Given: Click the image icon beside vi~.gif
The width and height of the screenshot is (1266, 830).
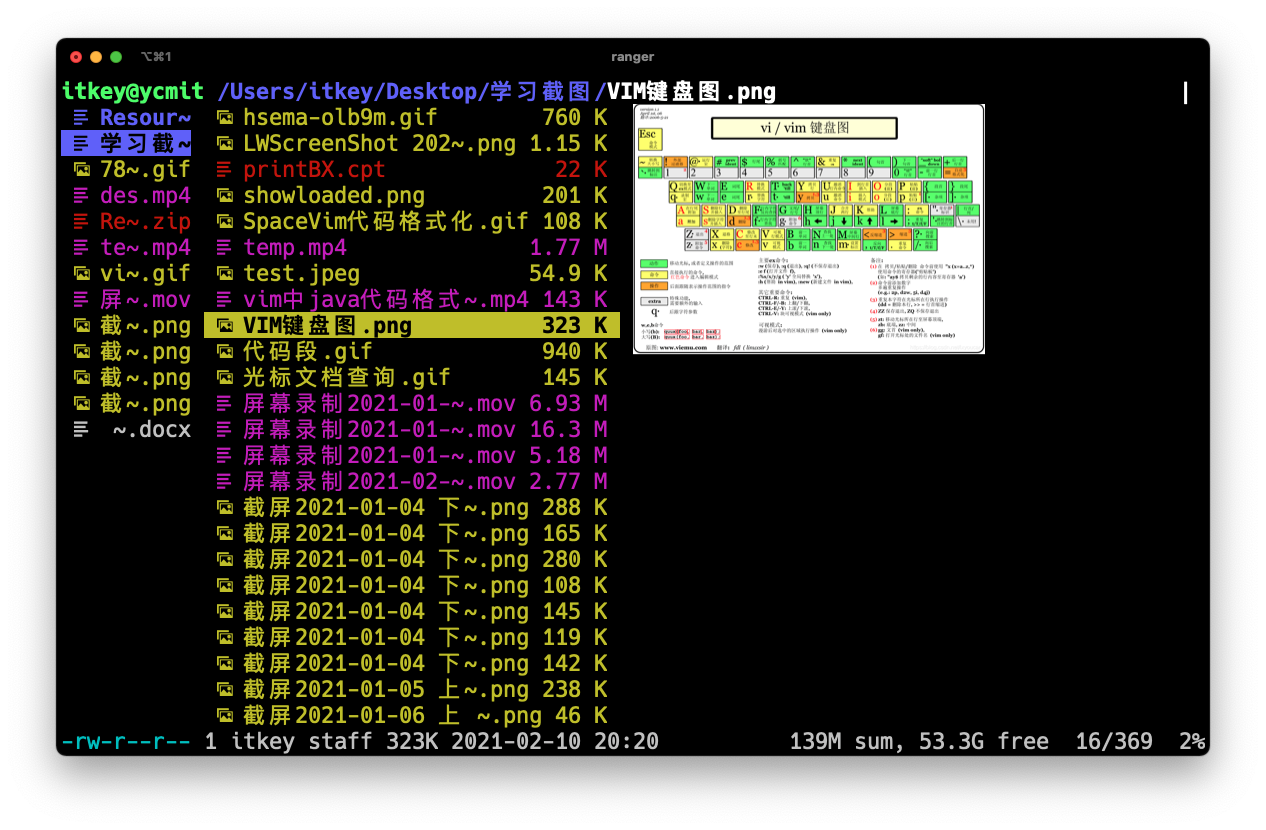Looking at the screenshot, I should tap(81, 274).
